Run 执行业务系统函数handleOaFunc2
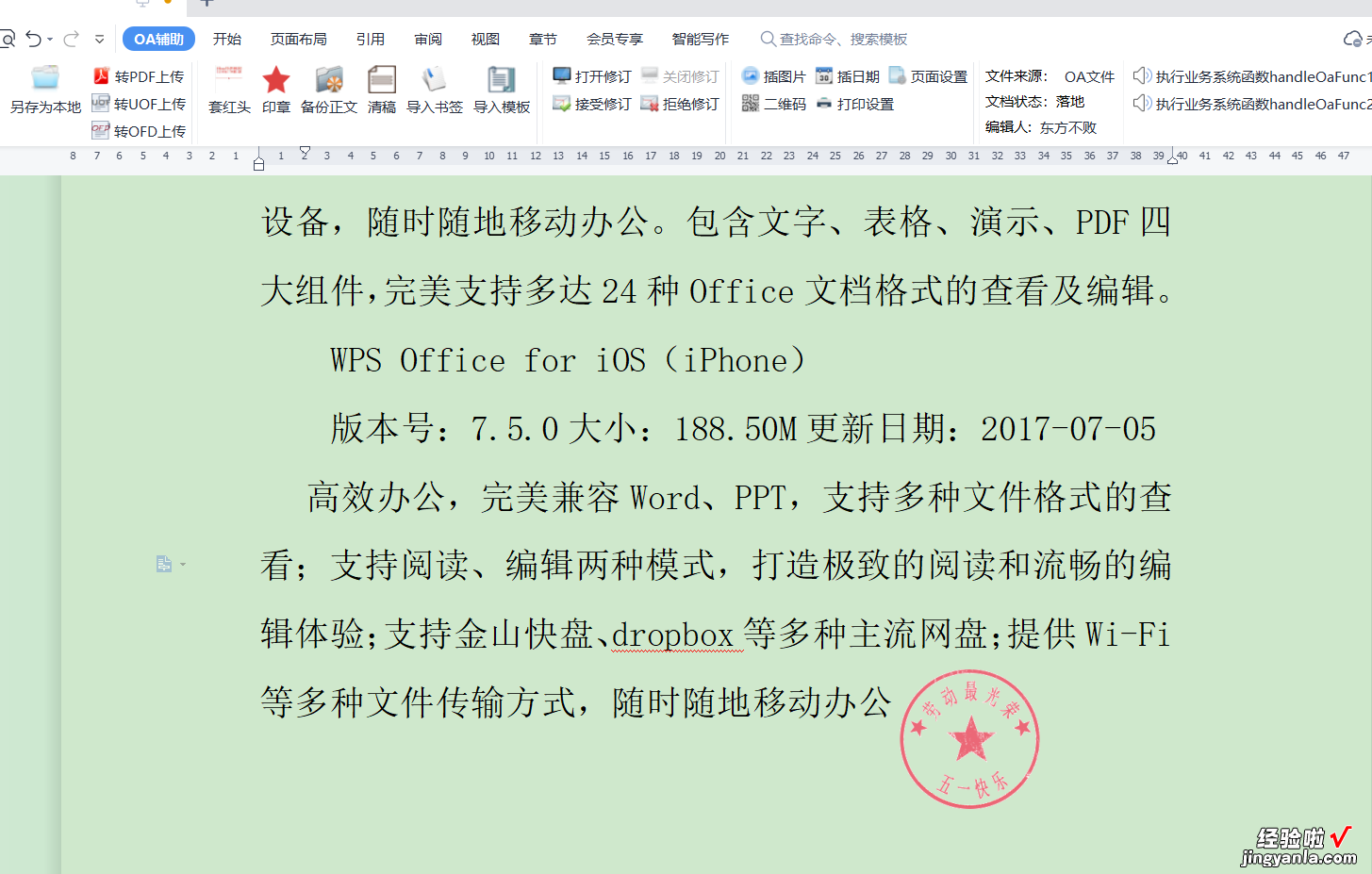The height and width of the screenshot is (874, 1372). [1252, 104]
